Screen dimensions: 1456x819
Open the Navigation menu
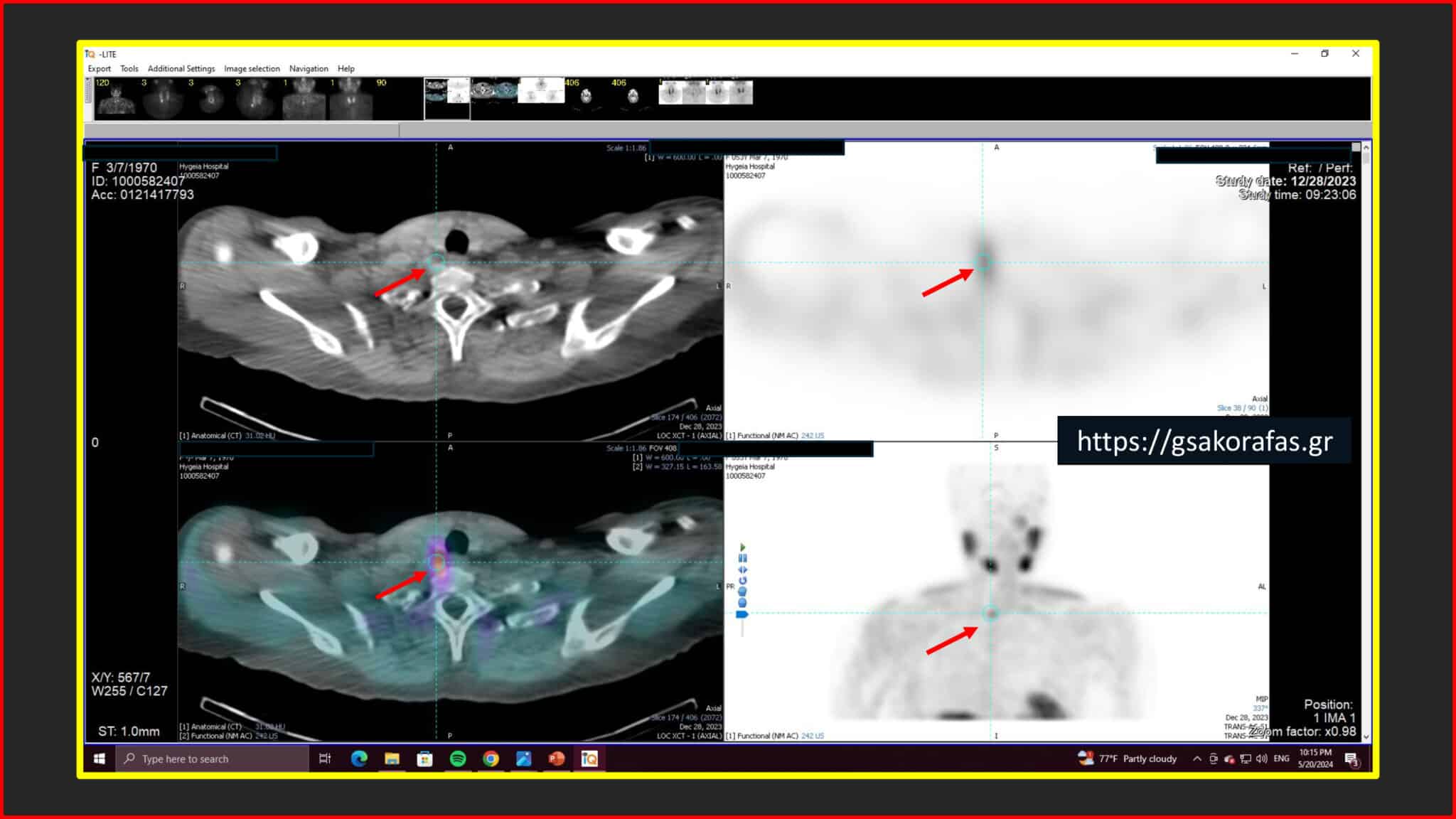[x=309, y=69]
